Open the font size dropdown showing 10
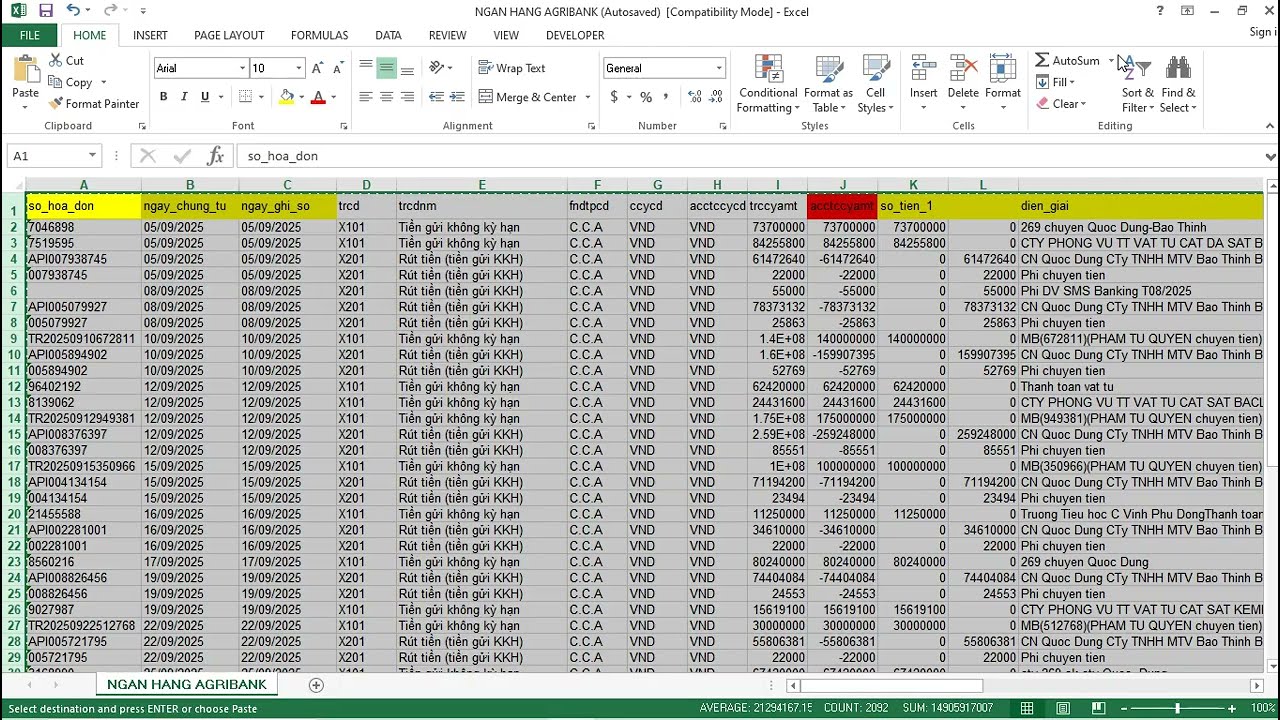1280x720 pixels. pos(298,68)
